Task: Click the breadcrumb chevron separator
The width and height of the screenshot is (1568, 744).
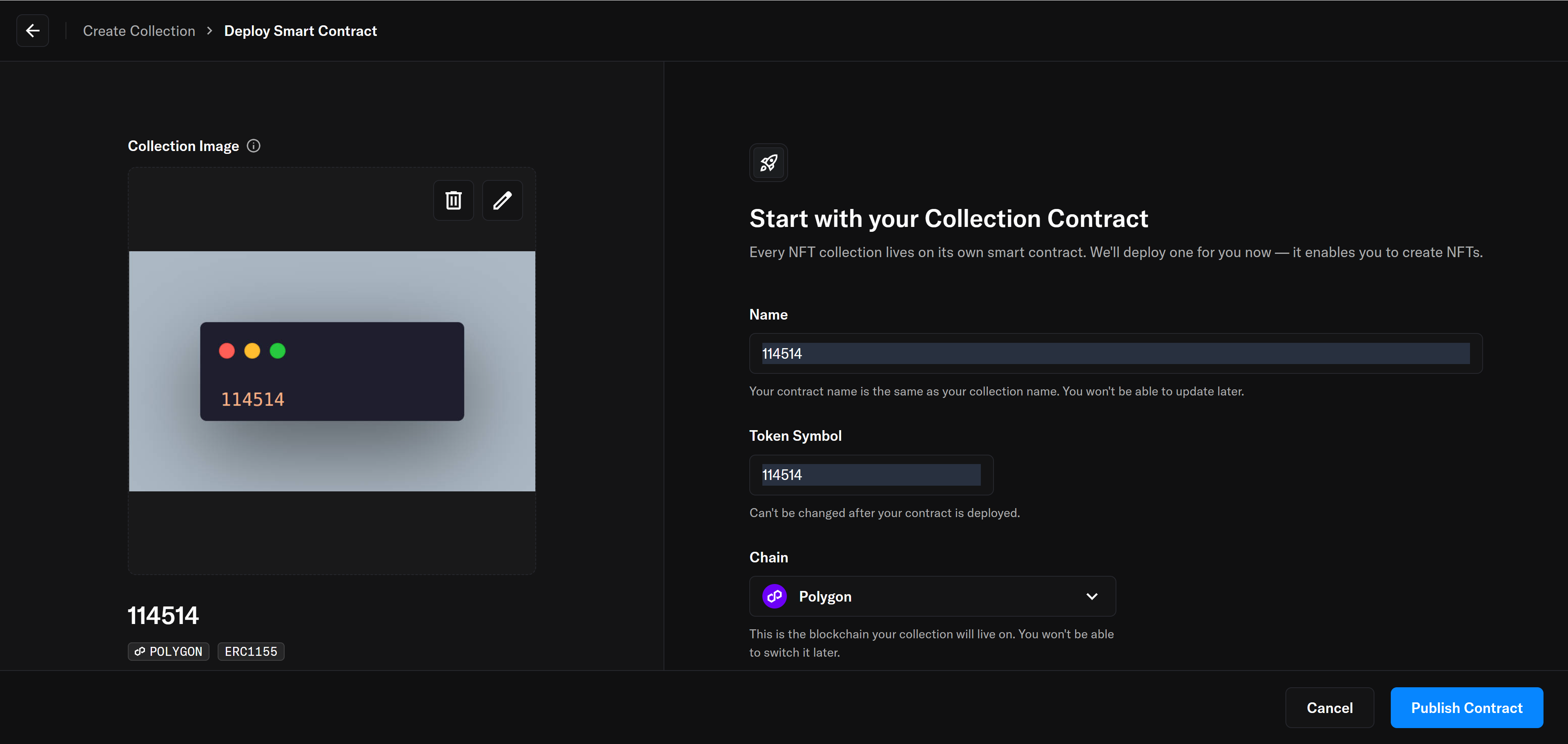Action: coord(210,31)
